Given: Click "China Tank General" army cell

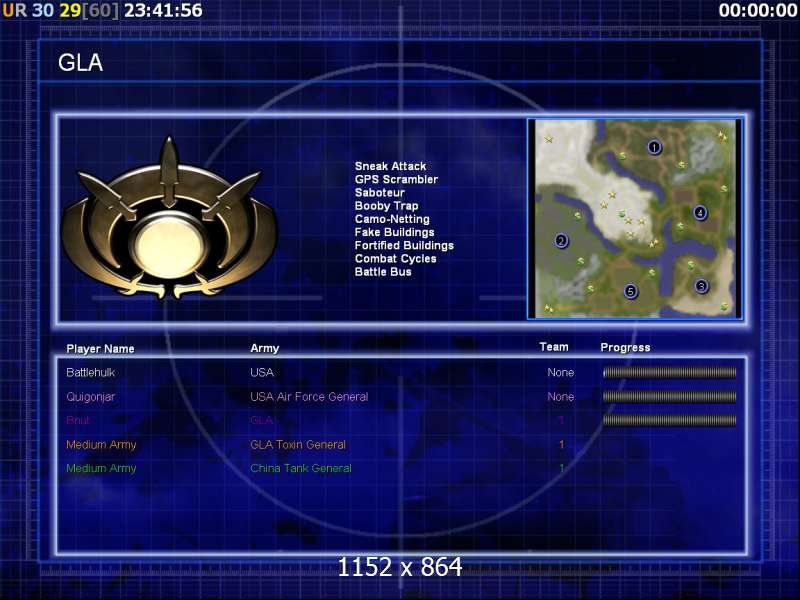Looking at the screenshot, I should [301, 468].
